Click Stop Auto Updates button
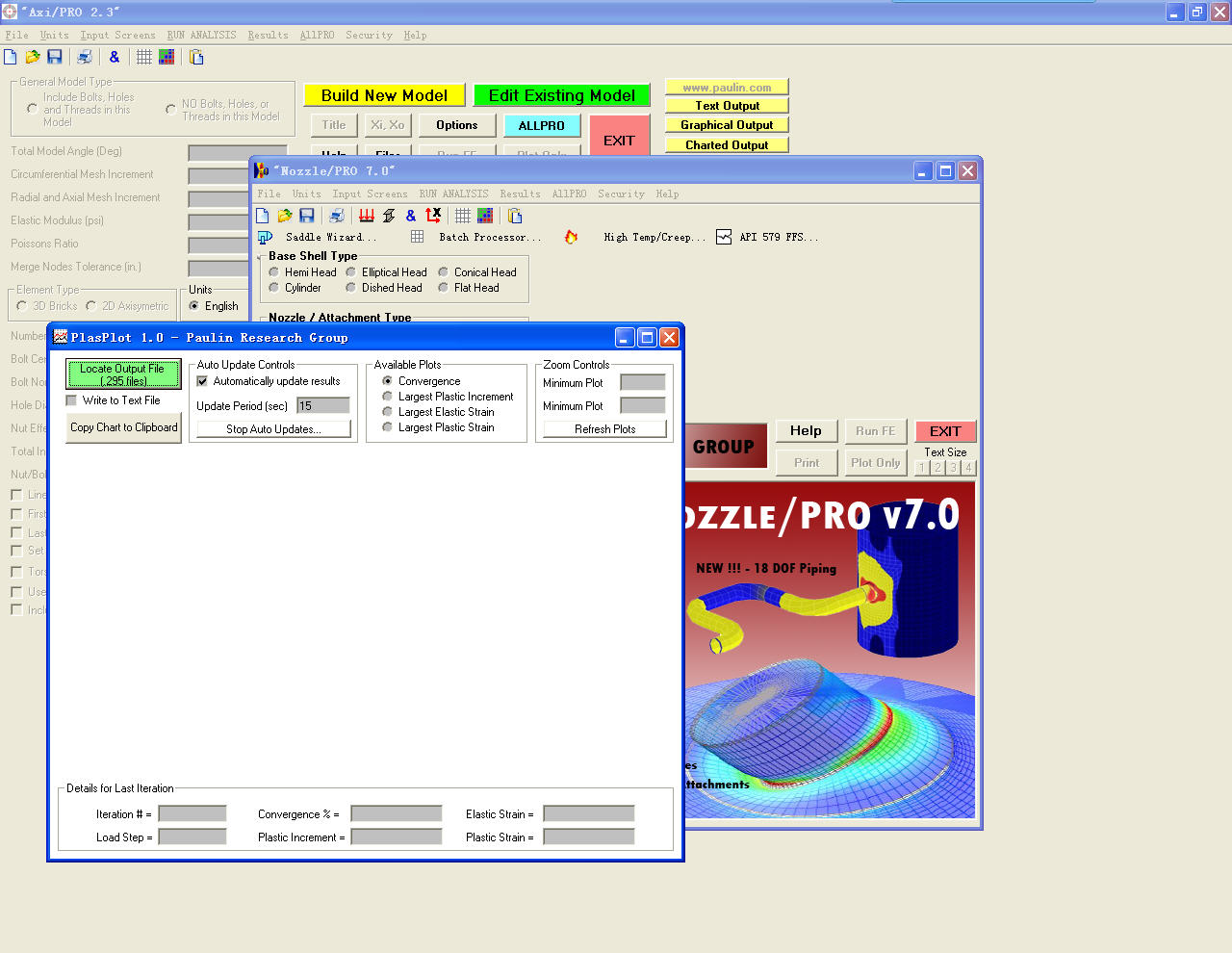The height and width of the screenshot is (953, 1232). 274,429
